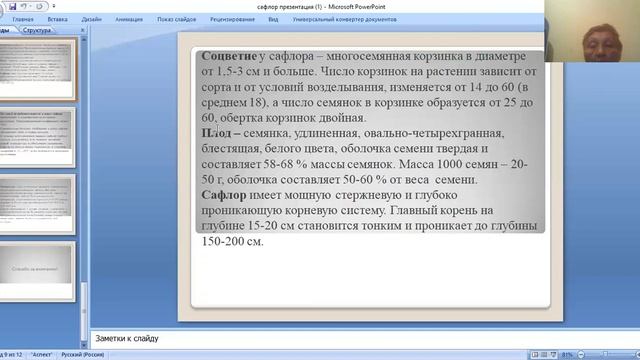Switch to the Структура pane tab
This screenshot has width=640, height=360.
tap(37, 30)
